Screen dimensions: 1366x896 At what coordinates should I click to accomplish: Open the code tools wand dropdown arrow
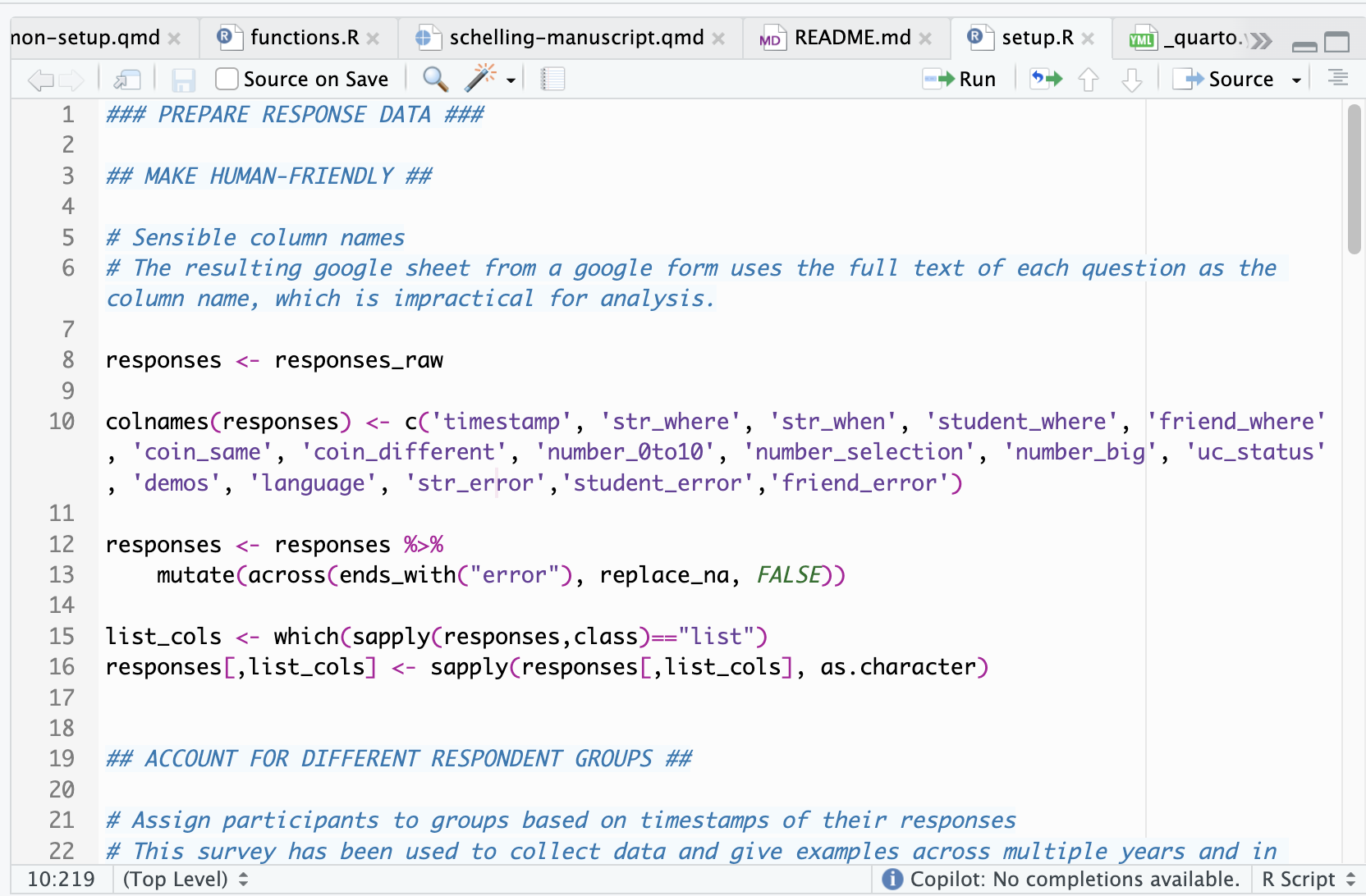(511, 80)
